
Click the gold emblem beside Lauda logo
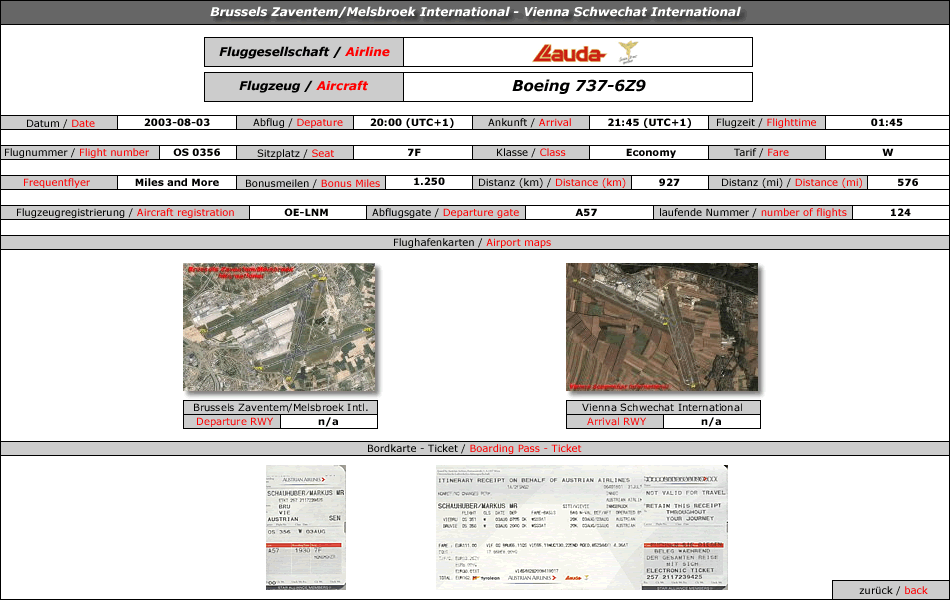point(628,53)
